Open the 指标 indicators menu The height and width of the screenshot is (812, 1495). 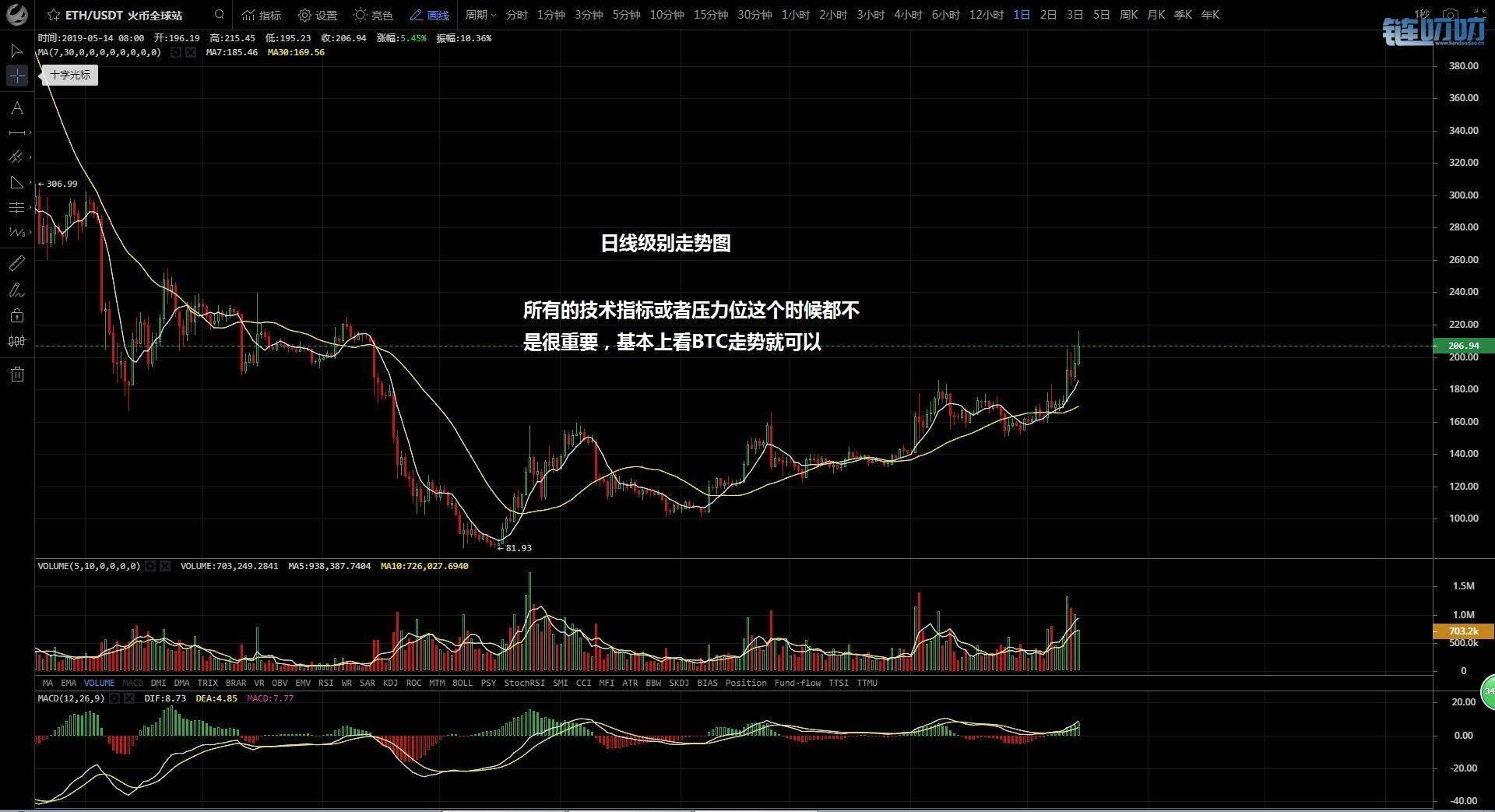pyautogui.click(x=262, y=15)
